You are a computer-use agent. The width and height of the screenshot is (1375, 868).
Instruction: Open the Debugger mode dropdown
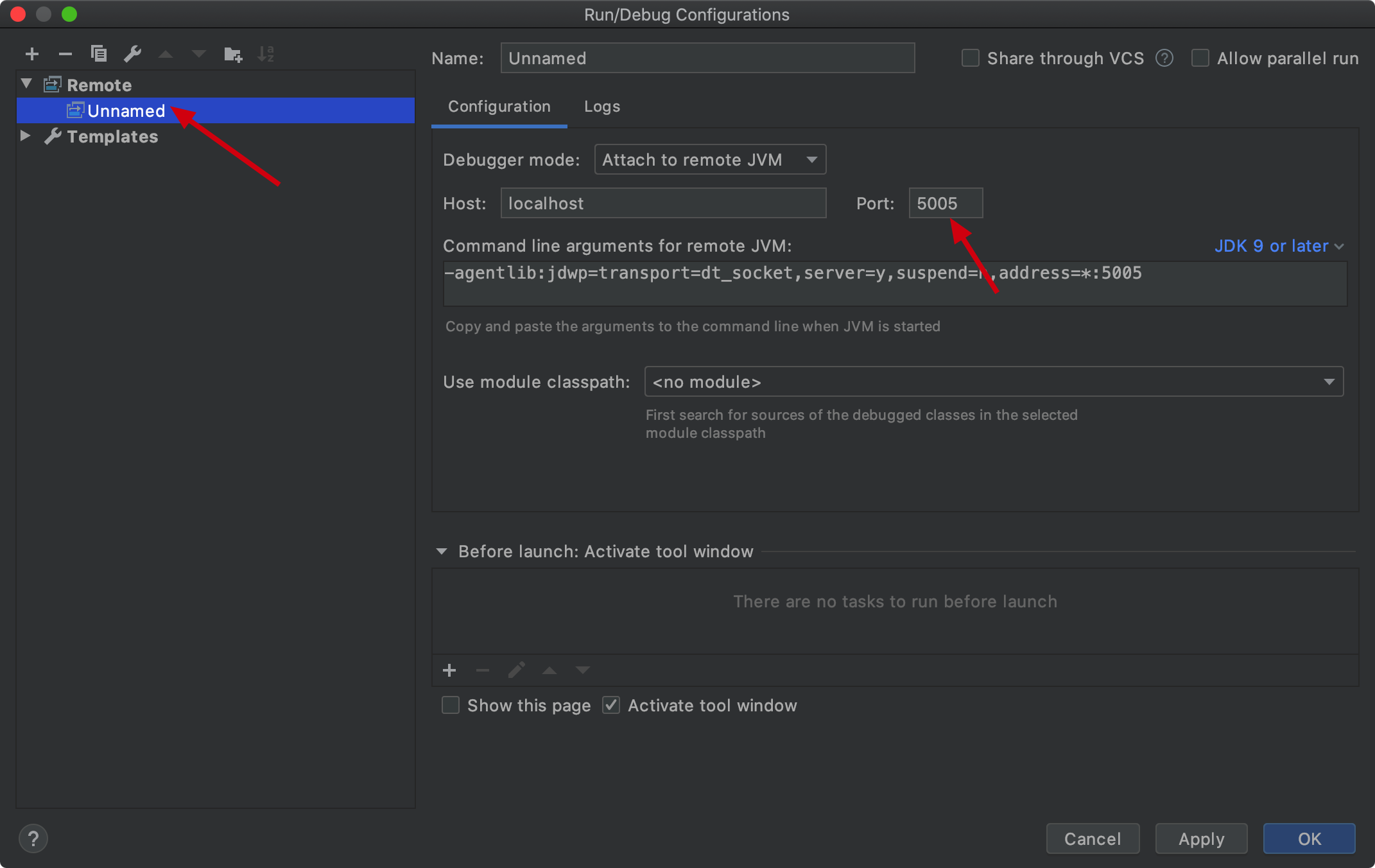click(x=709, y=160)
